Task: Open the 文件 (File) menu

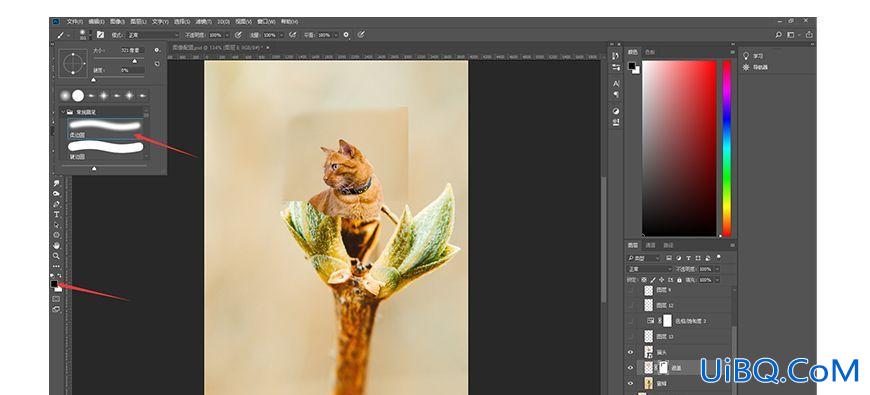Action: pyautogui.click(x=75, y=22)
